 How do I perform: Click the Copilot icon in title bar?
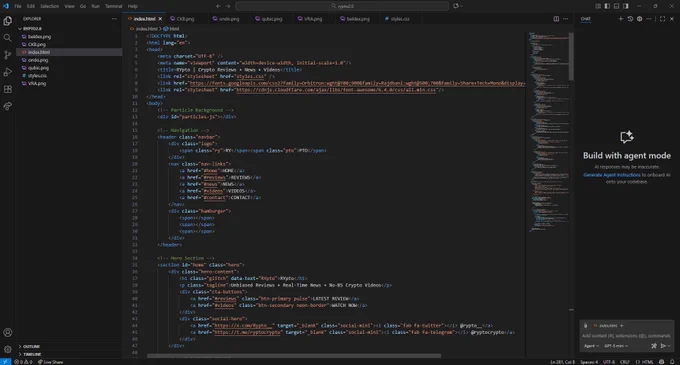click(x=456, y=6)
